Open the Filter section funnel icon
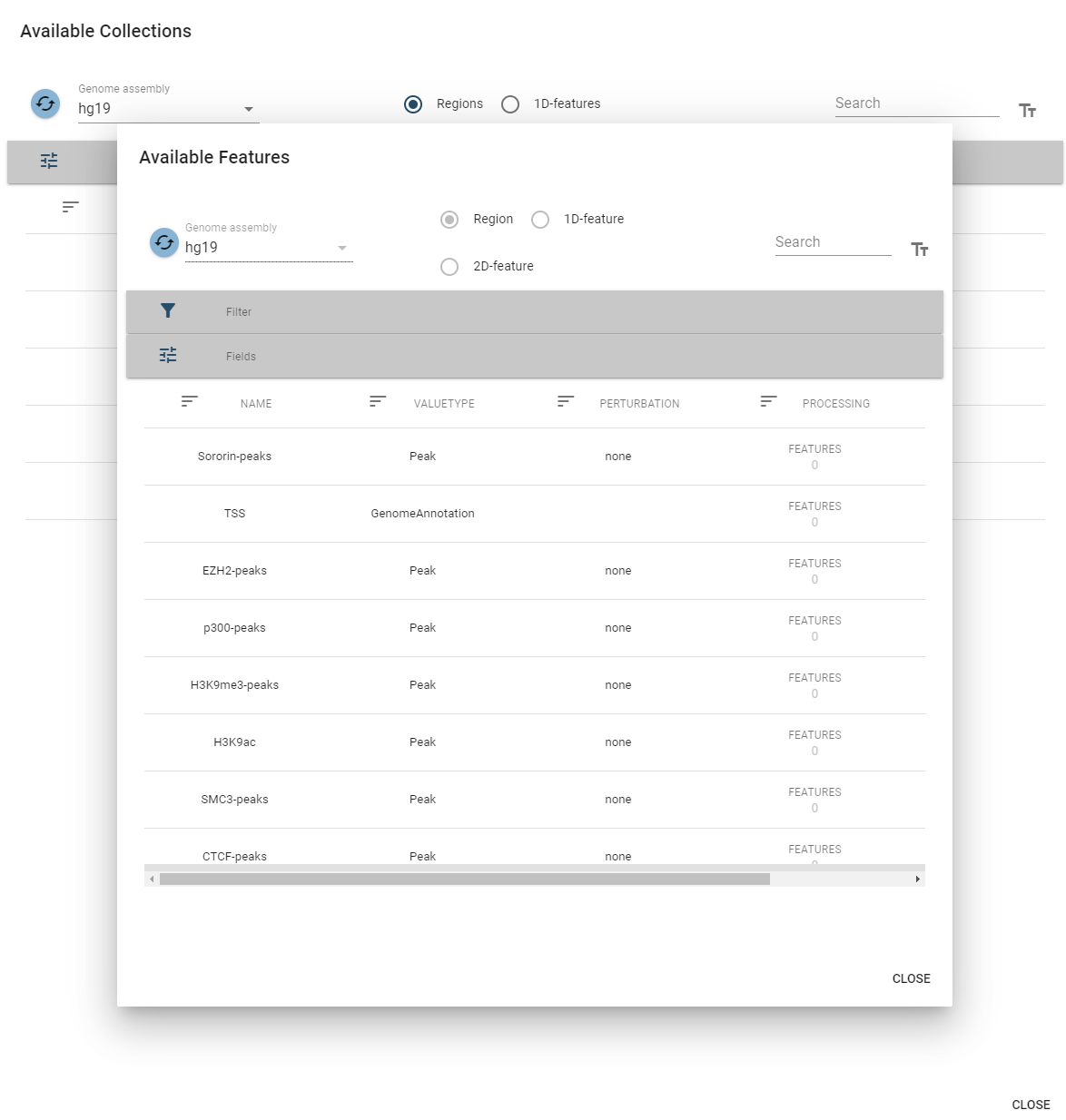This screenshot has height=1120, width=1066. [x=167, y=310]
